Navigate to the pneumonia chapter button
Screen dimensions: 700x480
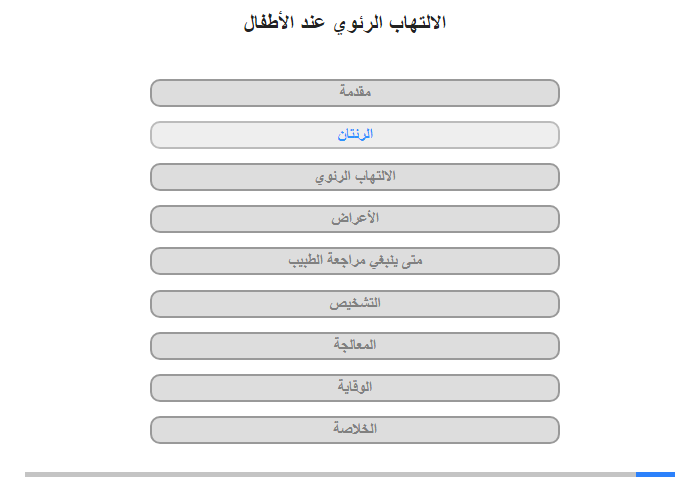tap(355, 177)
